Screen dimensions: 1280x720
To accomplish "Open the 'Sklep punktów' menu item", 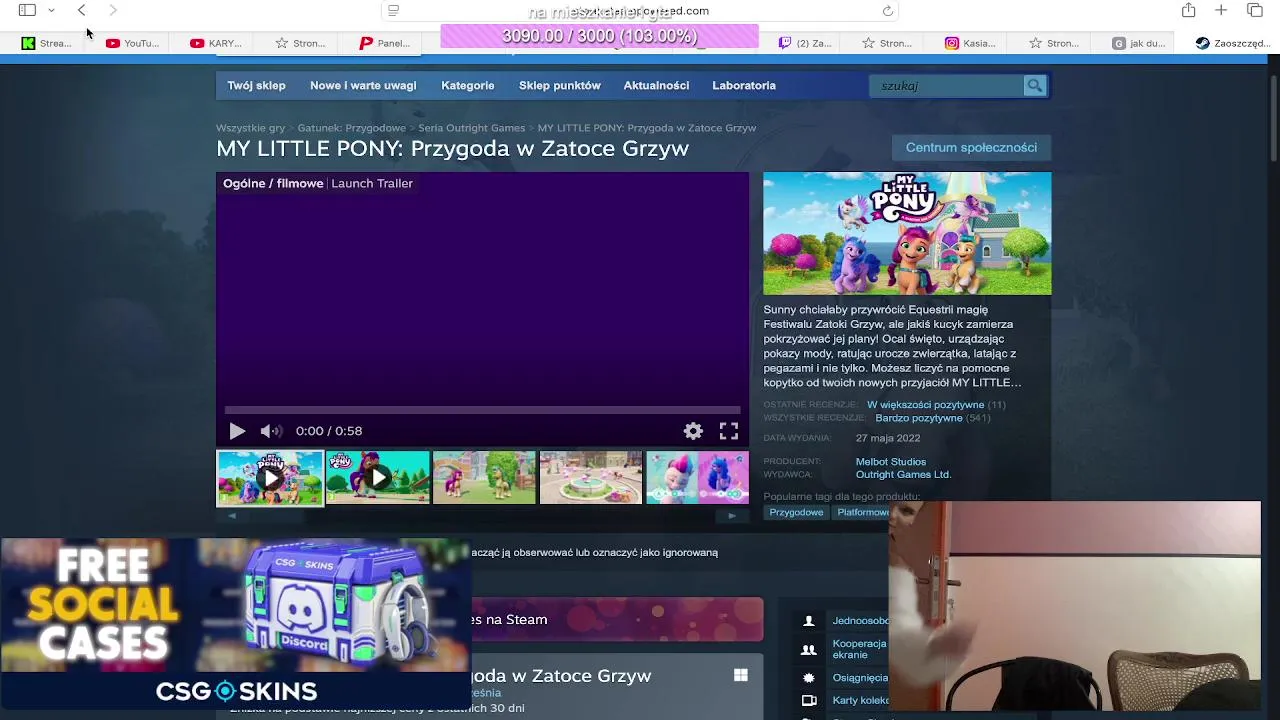I will 560,86.
